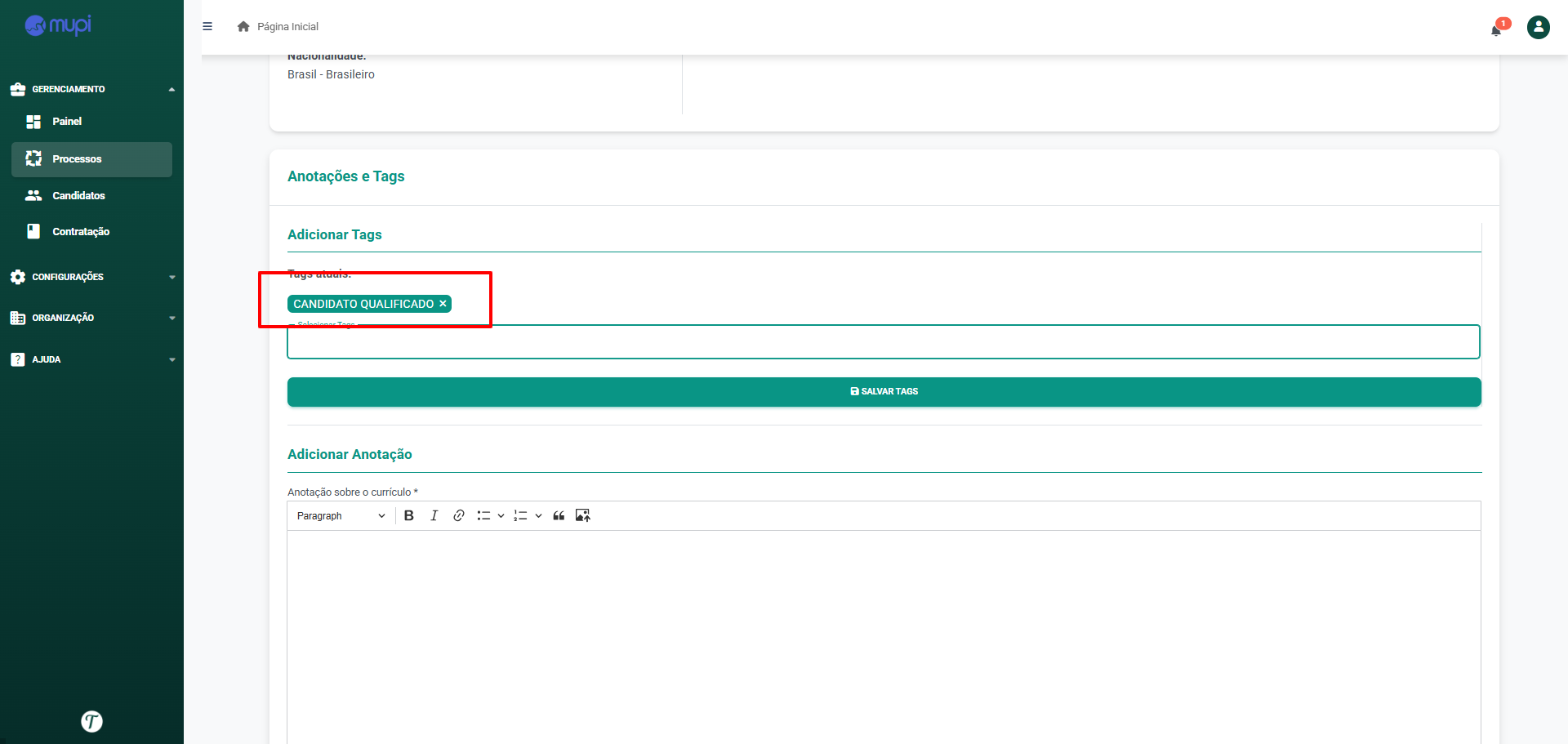Apply bulleted list formatting

coord(483,515)
